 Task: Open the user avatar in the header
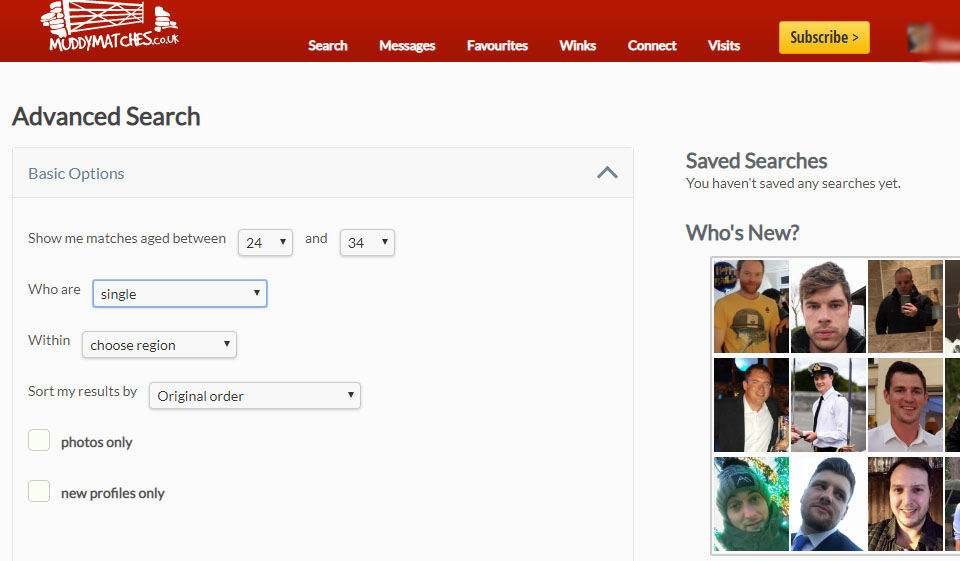[920, 39]
